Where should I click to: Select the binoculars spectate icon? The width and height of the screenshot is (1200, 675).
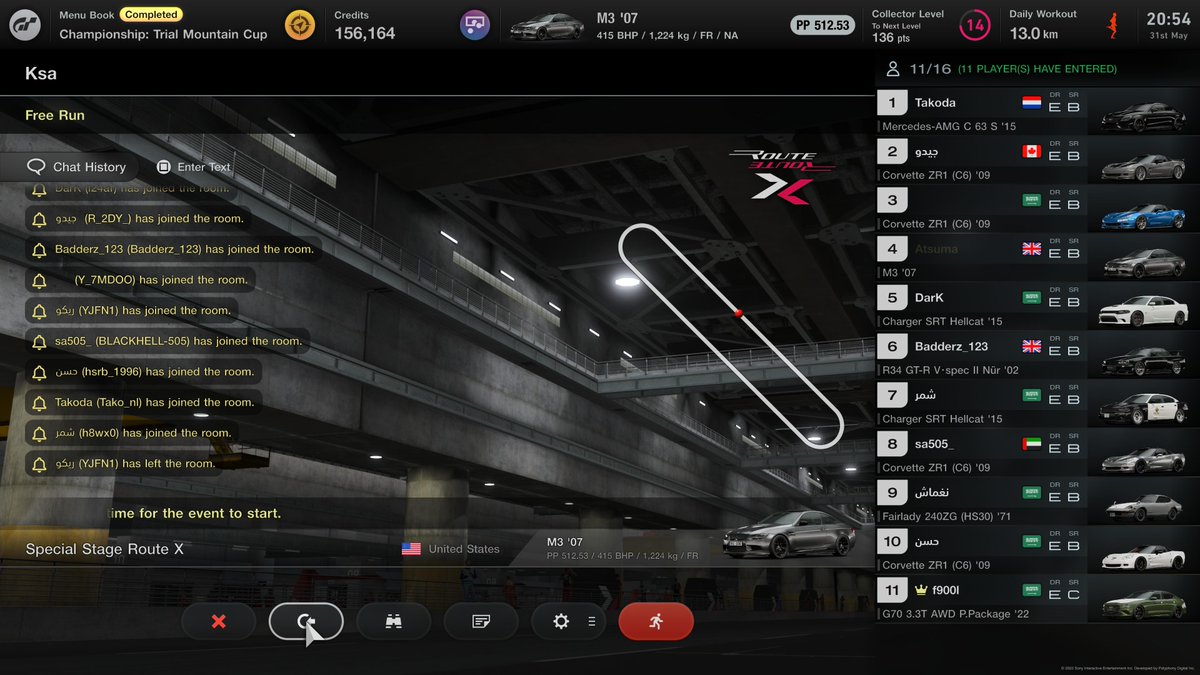pyautogui.click(x=393, y=621)
